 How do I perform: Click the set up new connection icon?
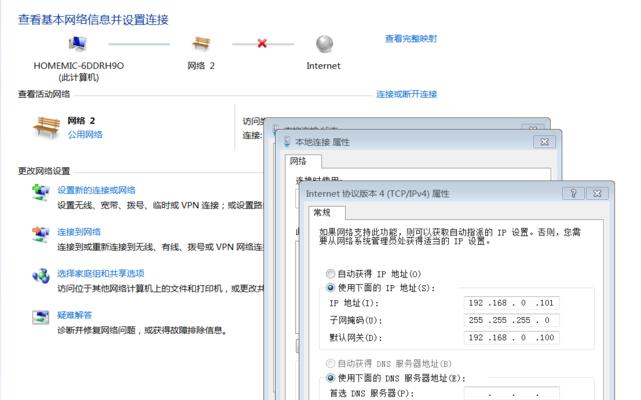pyautogui.click(x=40, y=192)
